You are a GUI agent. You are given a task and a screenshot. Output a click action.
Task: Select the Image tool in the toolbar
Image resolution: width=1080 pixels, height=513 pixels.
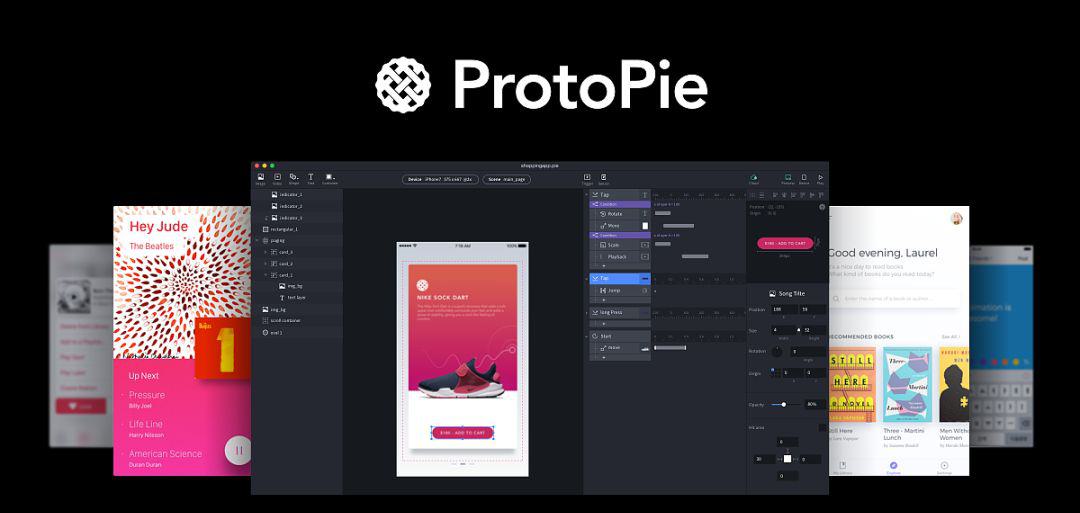coord(260,179)
